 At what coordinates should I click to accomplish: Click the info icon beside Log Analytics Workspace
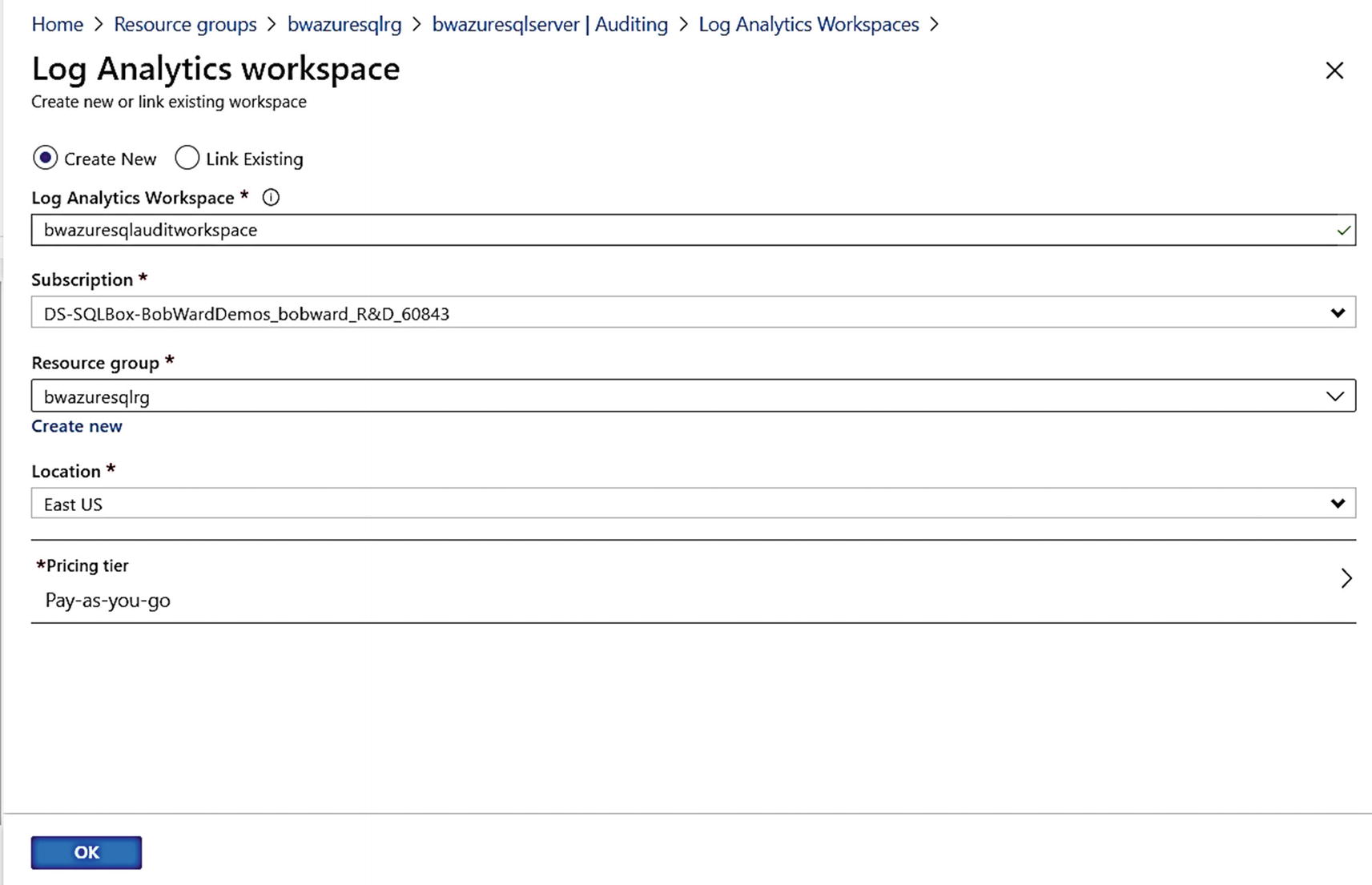(271, 198)
